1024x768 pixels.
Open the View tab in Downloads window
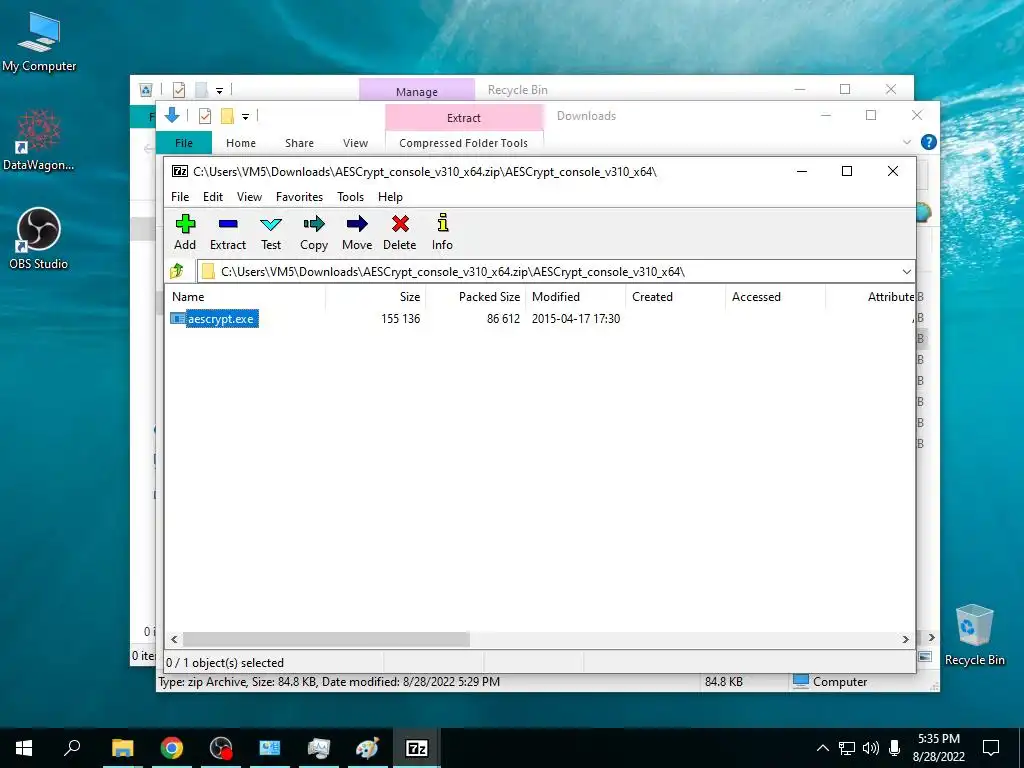[355, 143]
